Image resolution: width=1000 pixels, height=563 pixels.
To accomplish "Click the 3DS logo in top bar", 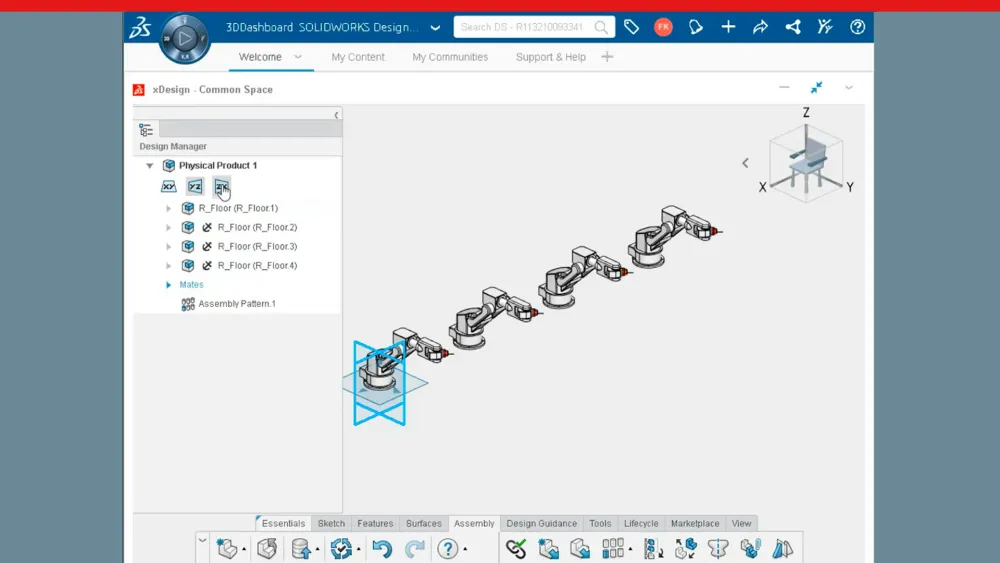I will (x=140, y=27).
